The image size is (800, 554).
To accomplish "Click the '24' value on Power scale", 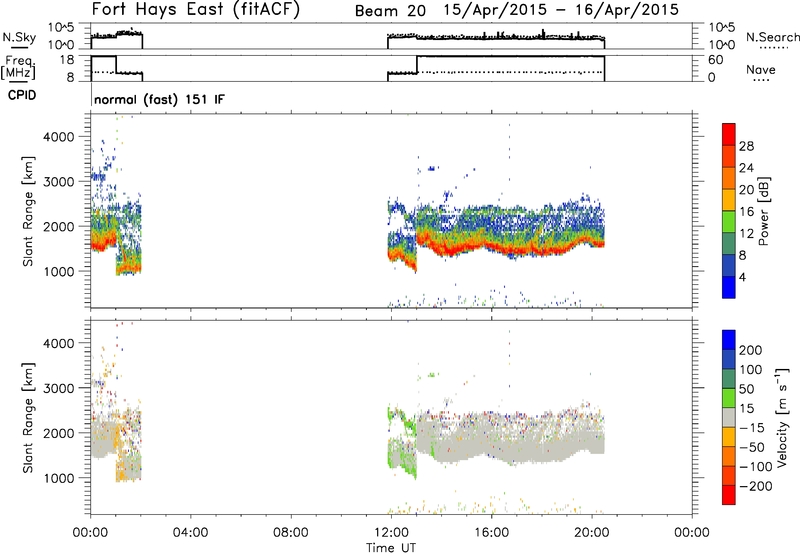I will click(746, 168).
